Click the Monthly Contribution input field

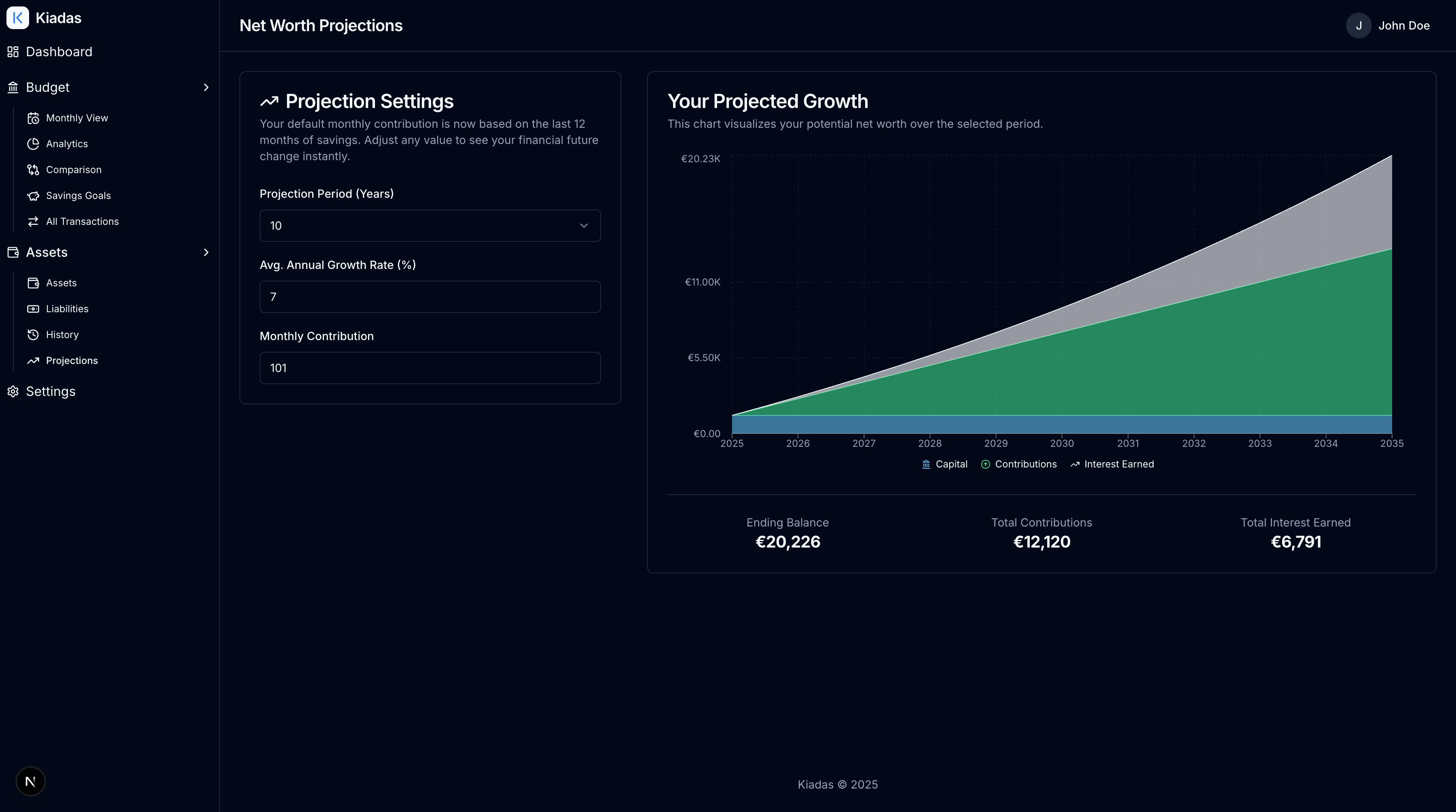click(430, 368)
